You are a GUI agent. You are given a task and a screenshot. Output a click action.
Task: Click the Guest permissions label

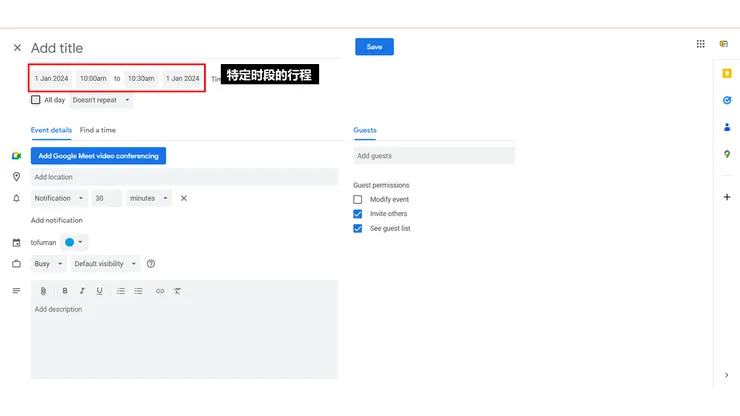tap(381, 185)
